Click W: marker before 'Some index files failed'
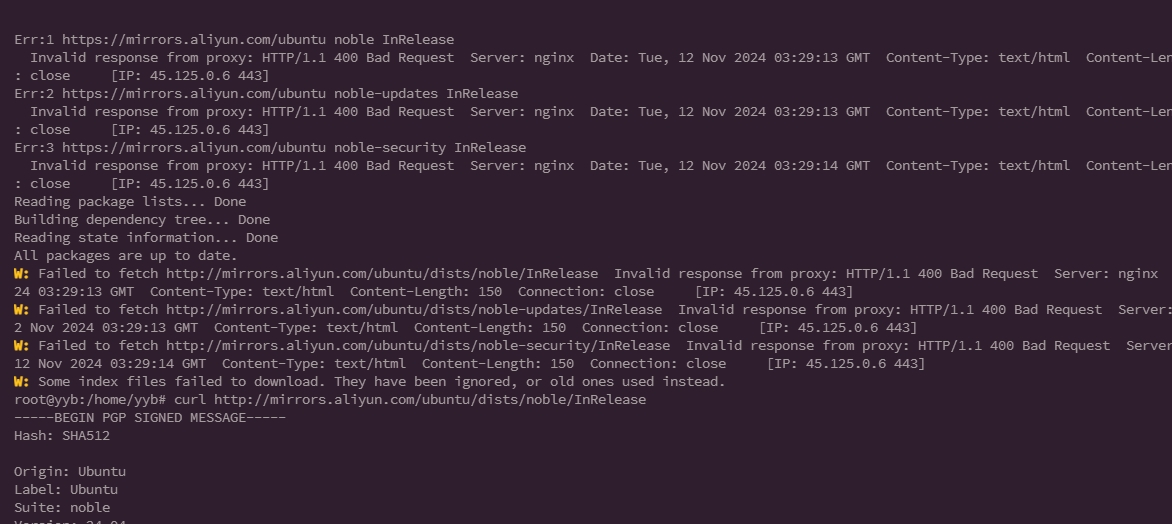This screenshot has width=1172, height=524. pos(22,381)
